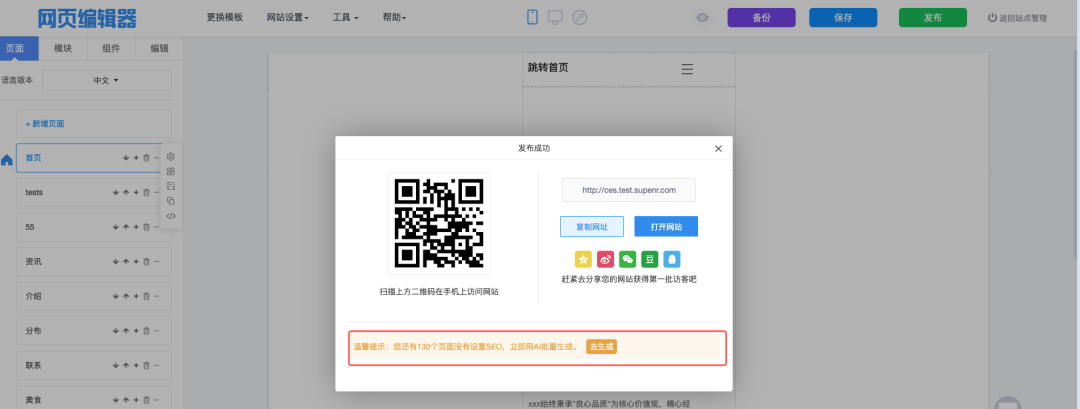Click 返回站点管理 link
Image resolution: width=1080 pixels, height=409 pixels.
tap(1017, 18)
